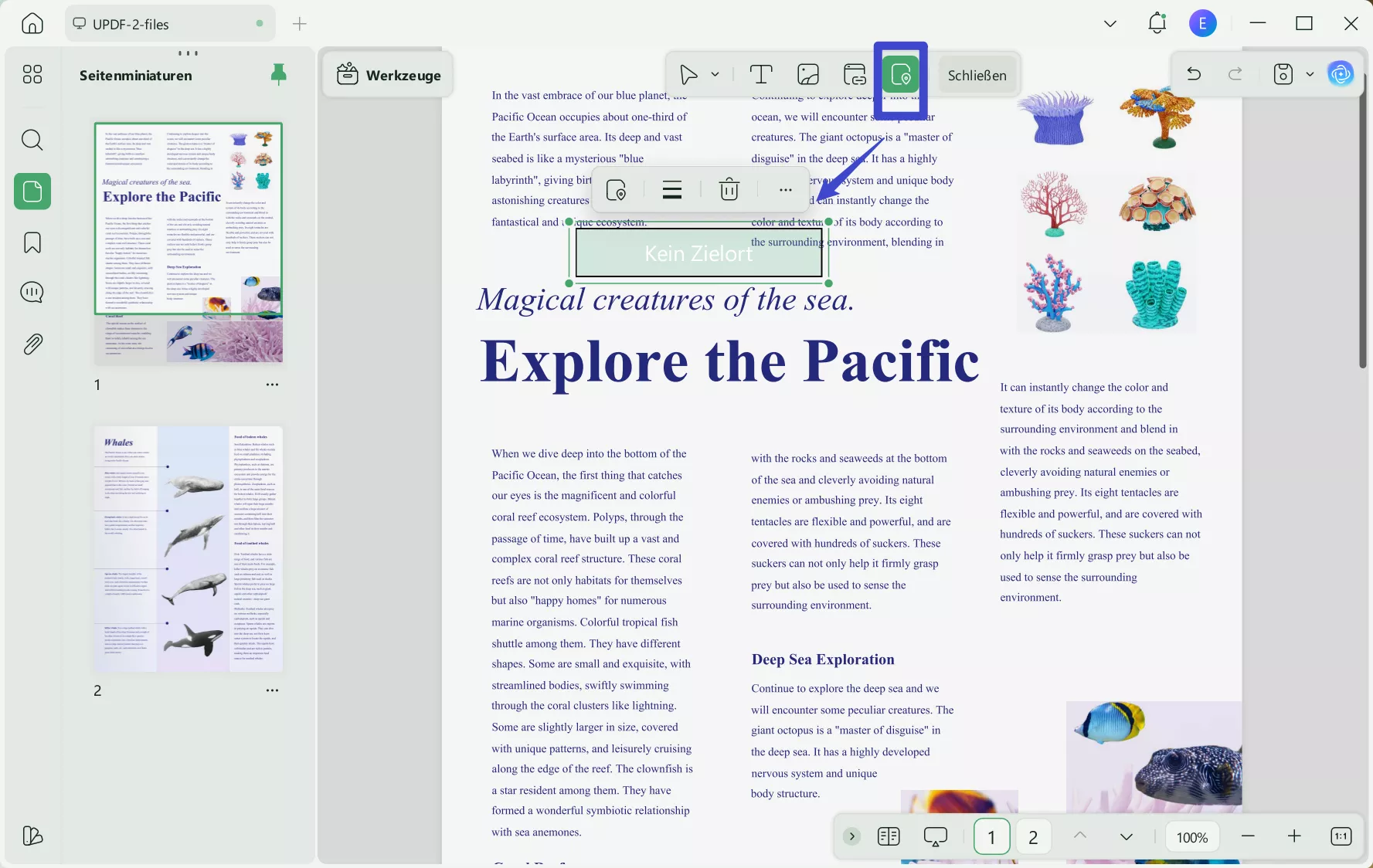Viewport: 1373px width, 868px height.
Task: Open the attachments panel
Action: 32,344
